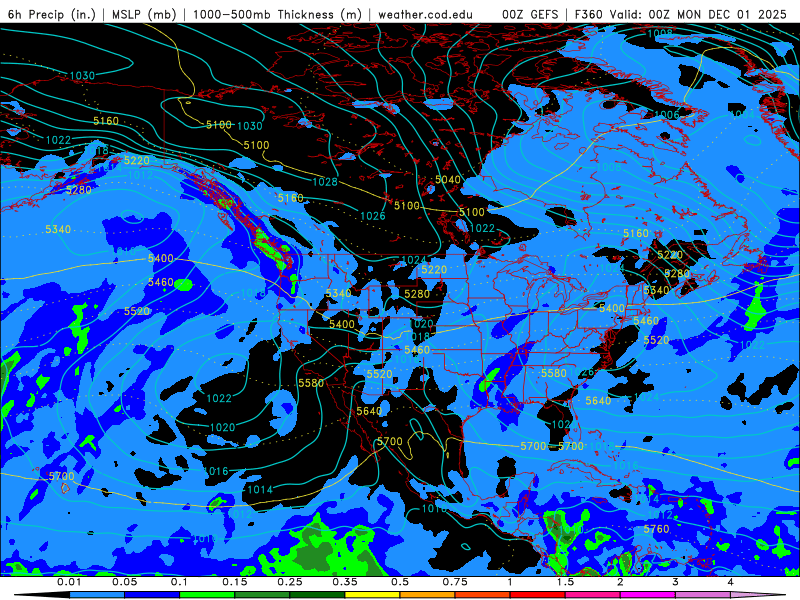Click the '1006' pressure label

[666, 115]
